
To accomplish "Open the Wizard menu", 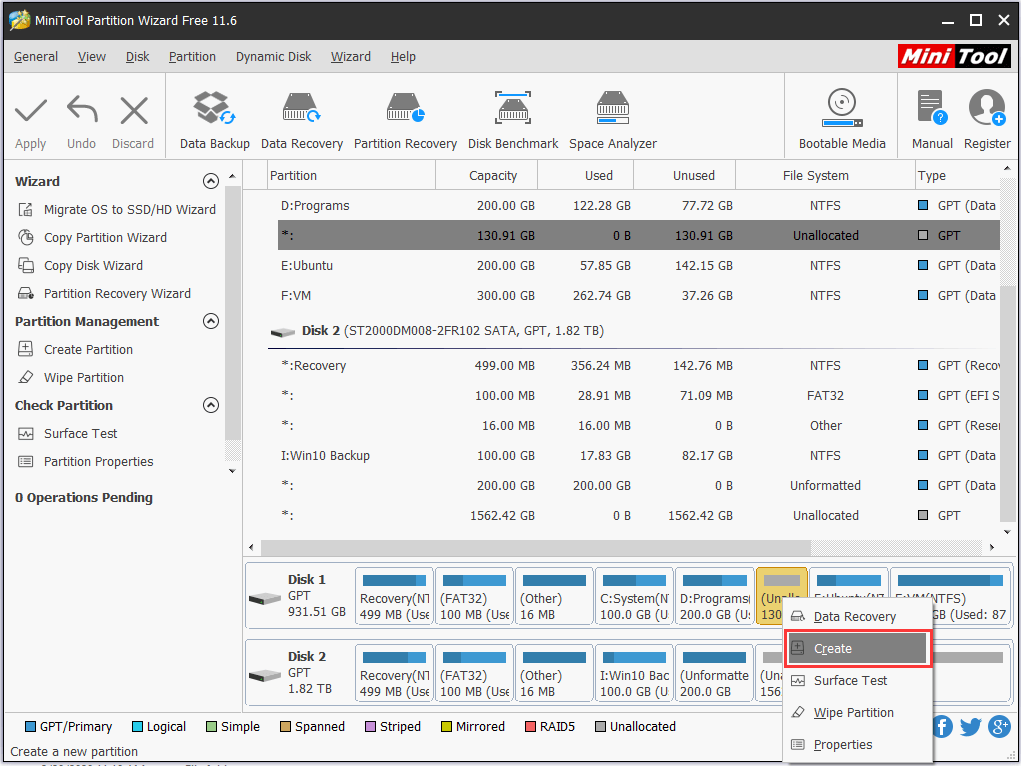I will click(x=351, y=57).
